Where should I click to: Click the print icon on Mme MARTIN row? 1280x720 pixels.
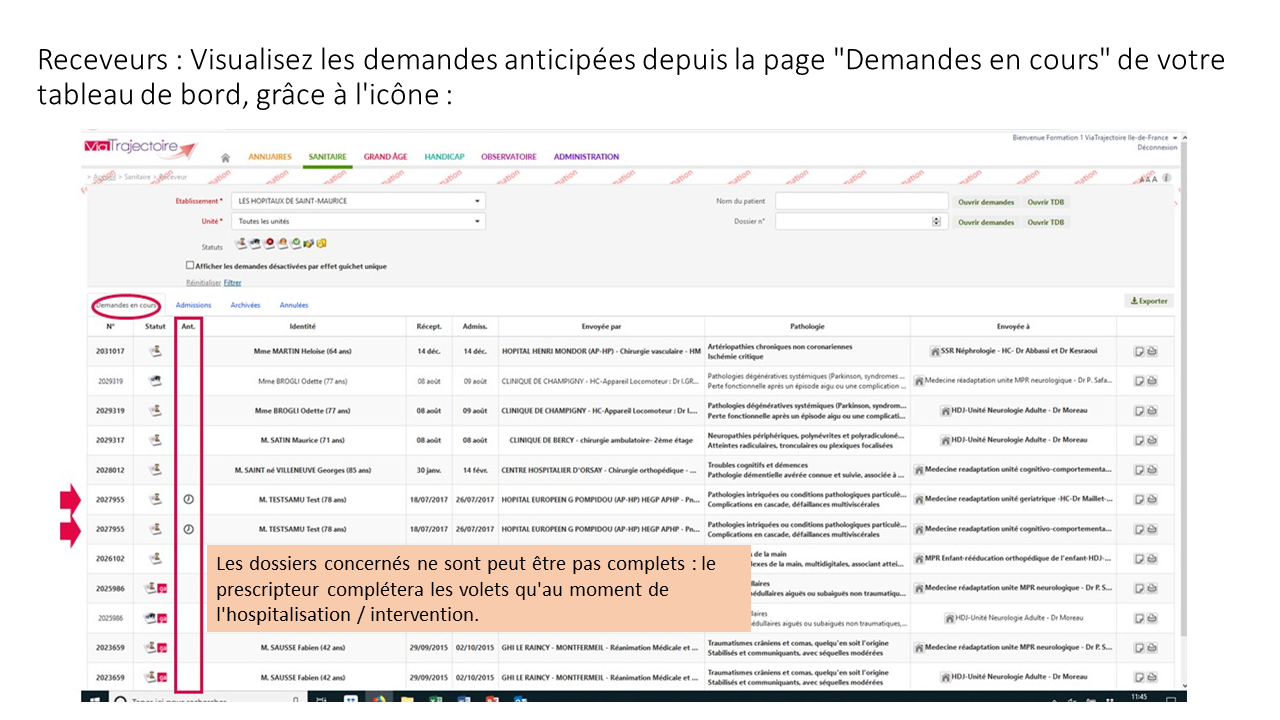pos(1151,351)
